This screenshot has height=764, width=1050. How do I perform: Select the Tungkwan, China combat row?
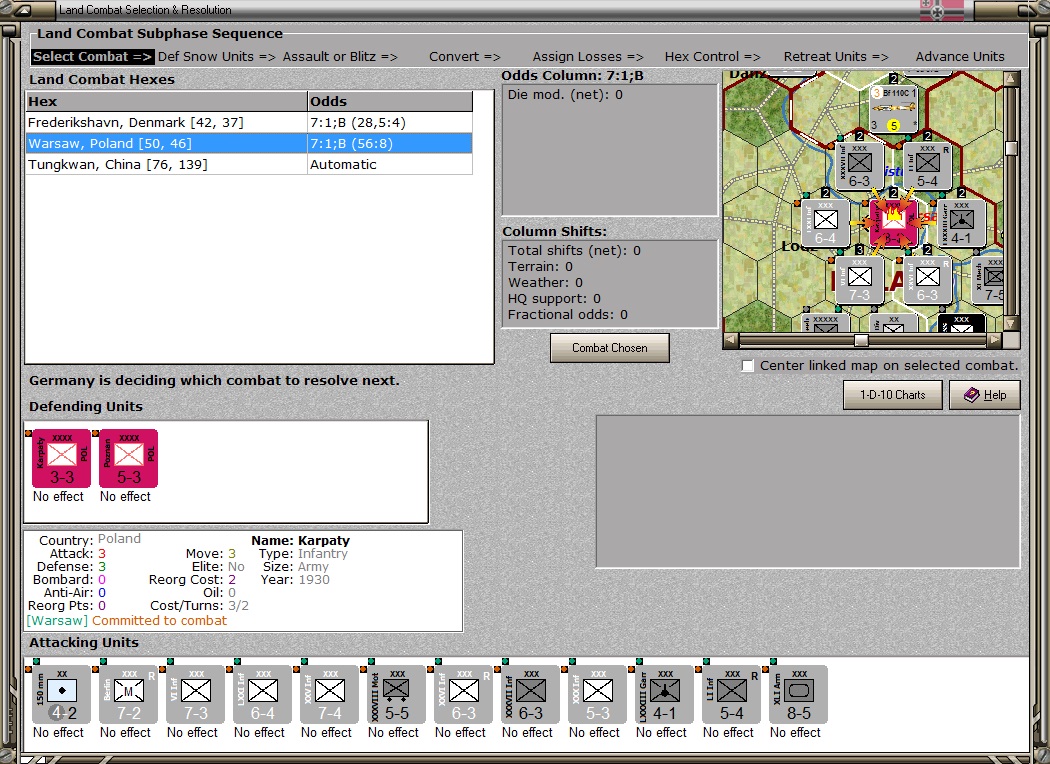249,165
